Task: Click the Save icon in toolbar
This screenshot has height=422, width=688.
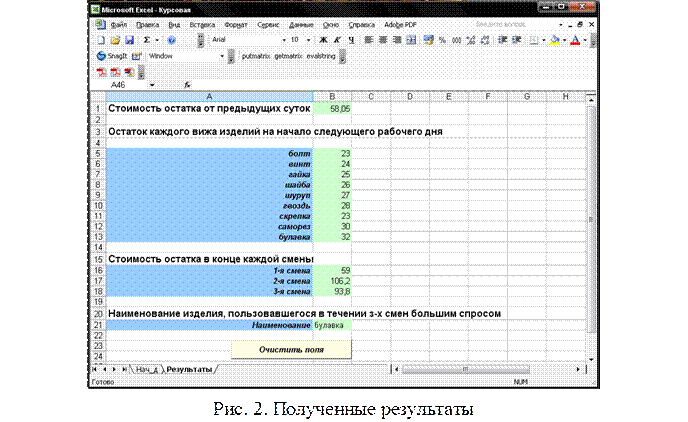Action: click(130, 40)
